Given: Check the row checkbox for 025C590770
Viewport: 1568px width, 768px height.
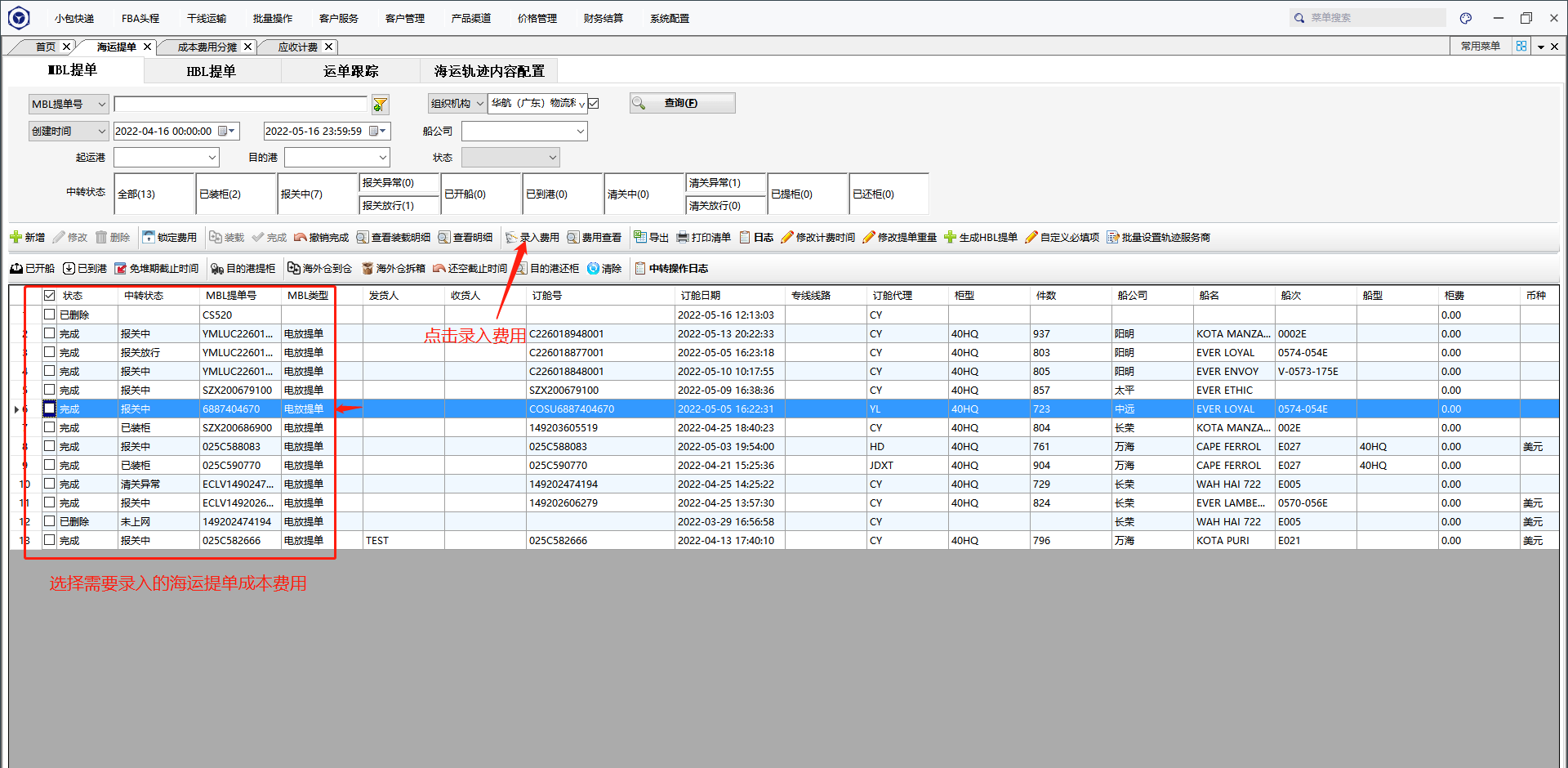Looking at the screenshot, I should [x=49, y=464].
